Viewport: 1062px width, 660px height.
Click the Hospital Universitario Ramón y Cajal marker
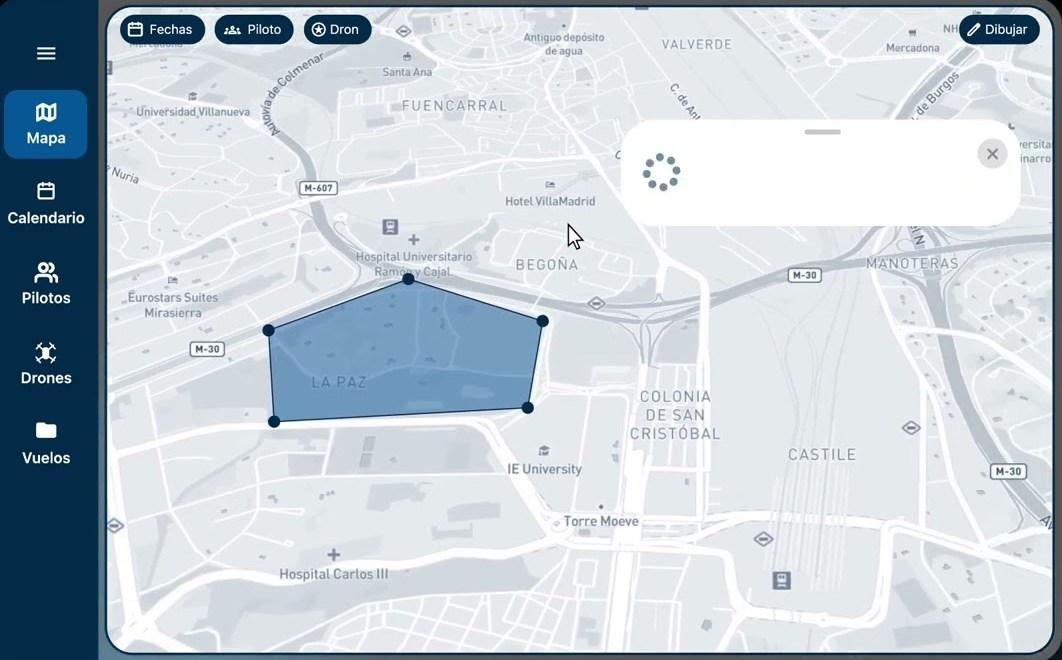click(x=413, y=239)
